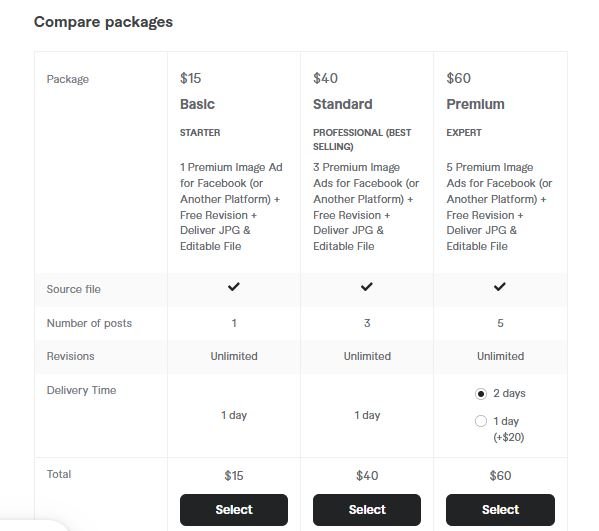Click the Basic package title

[x=198, y=104]
